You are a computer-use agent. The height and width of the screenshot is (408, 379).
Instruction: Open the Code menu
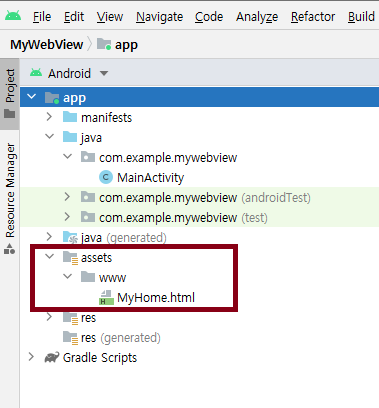[x=209, y=16]
